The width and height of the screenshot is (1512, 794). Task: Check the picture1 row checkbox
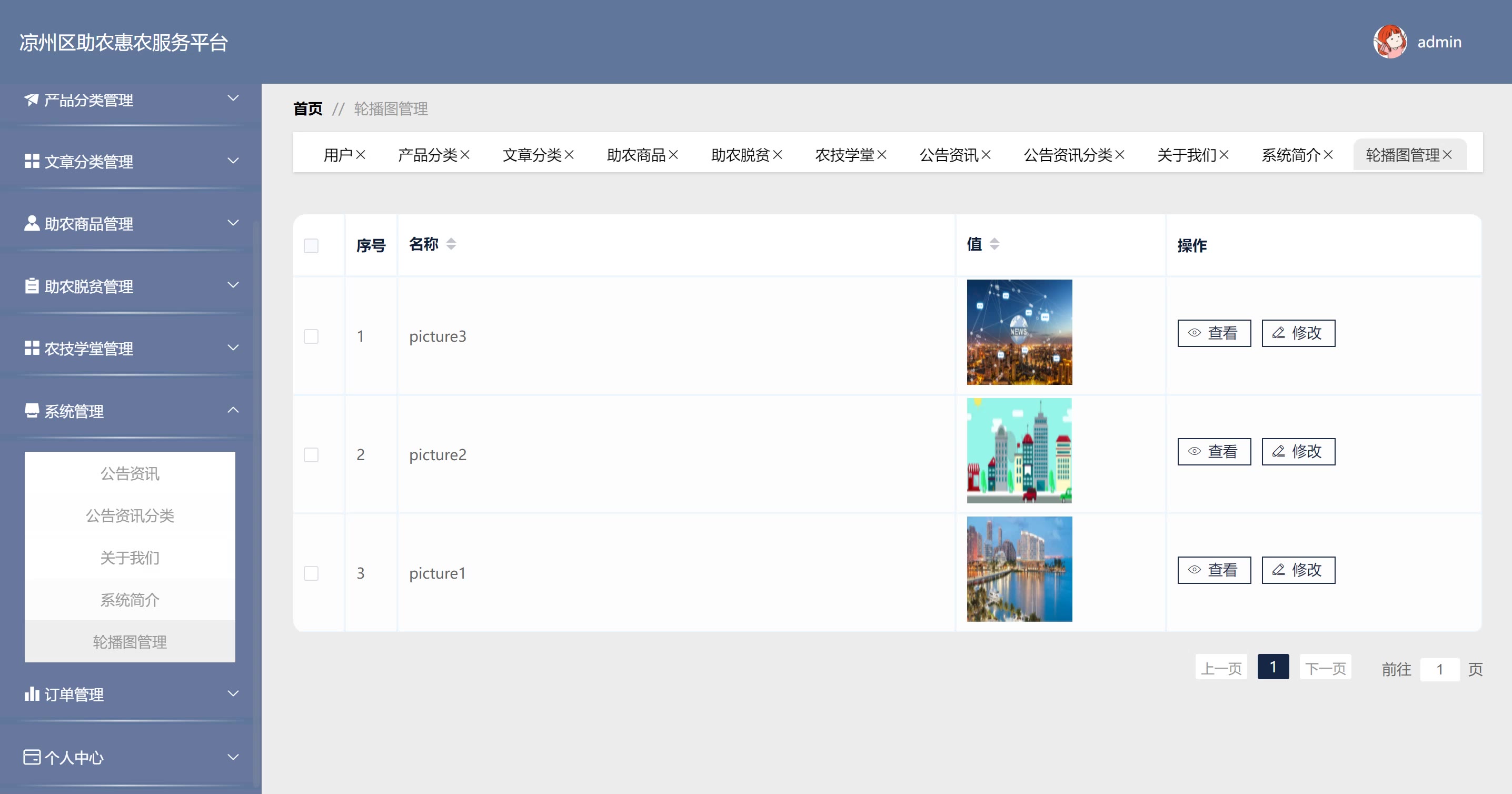(311, 573)
